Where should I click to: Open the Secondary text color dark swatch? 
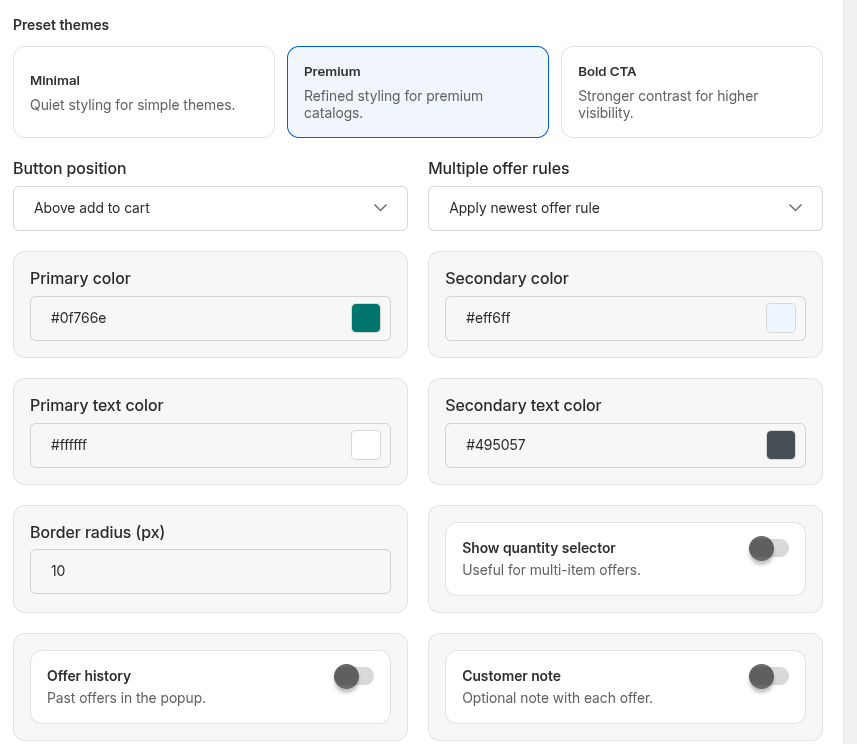point(780,445)
